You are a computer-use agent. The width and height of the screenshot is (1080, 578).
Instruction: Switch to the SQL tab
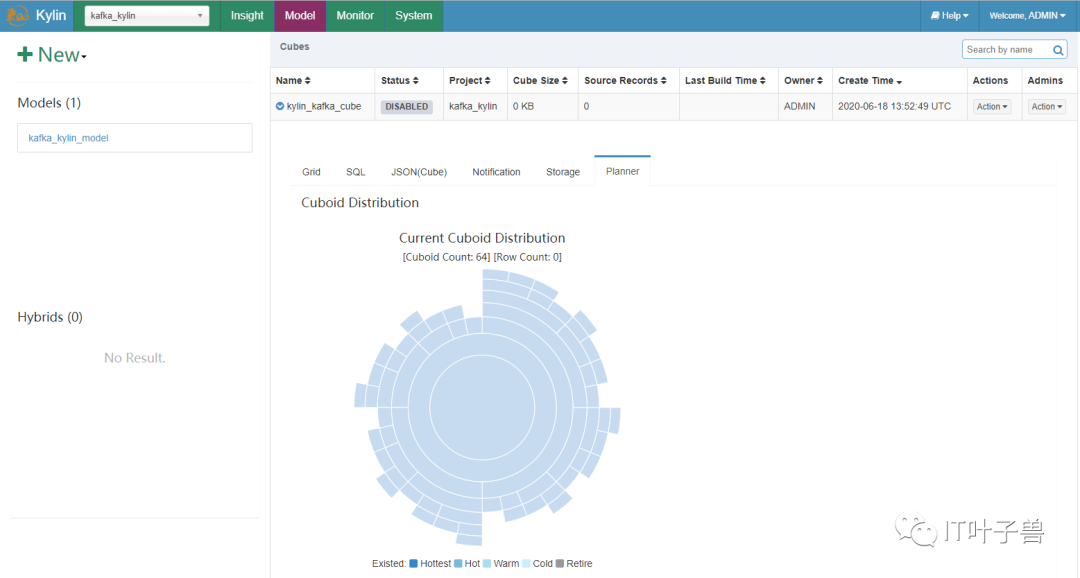[355, 172]
